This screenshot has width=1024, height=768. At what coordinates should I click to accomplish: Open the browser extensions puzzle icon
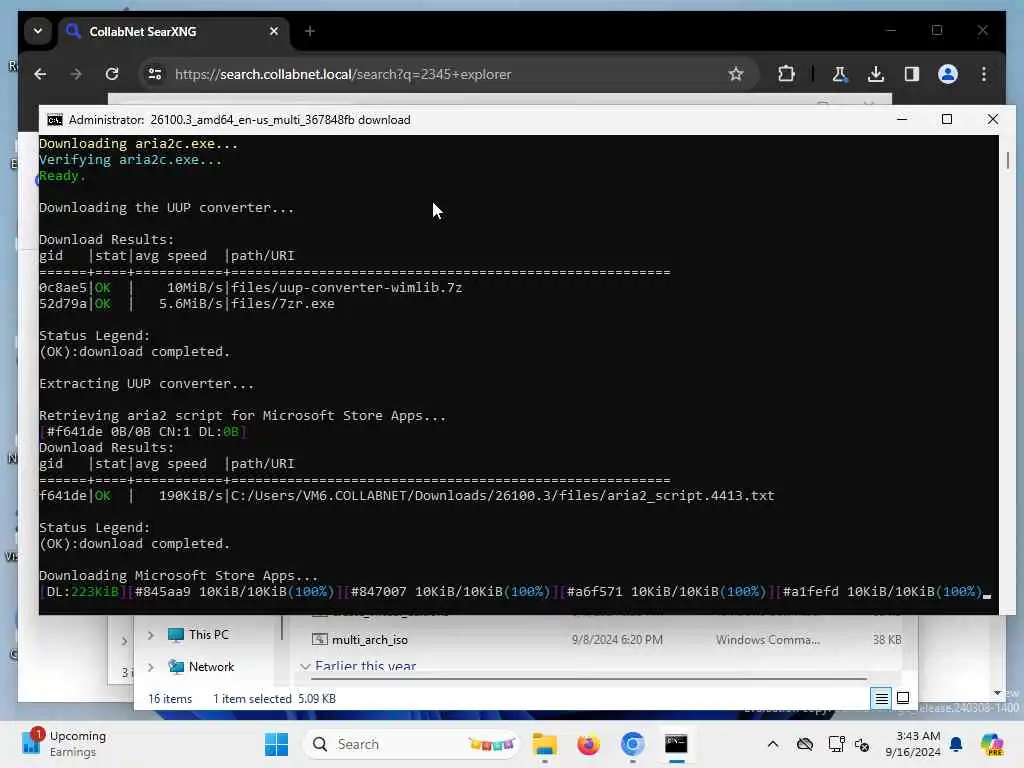[786, 74]
